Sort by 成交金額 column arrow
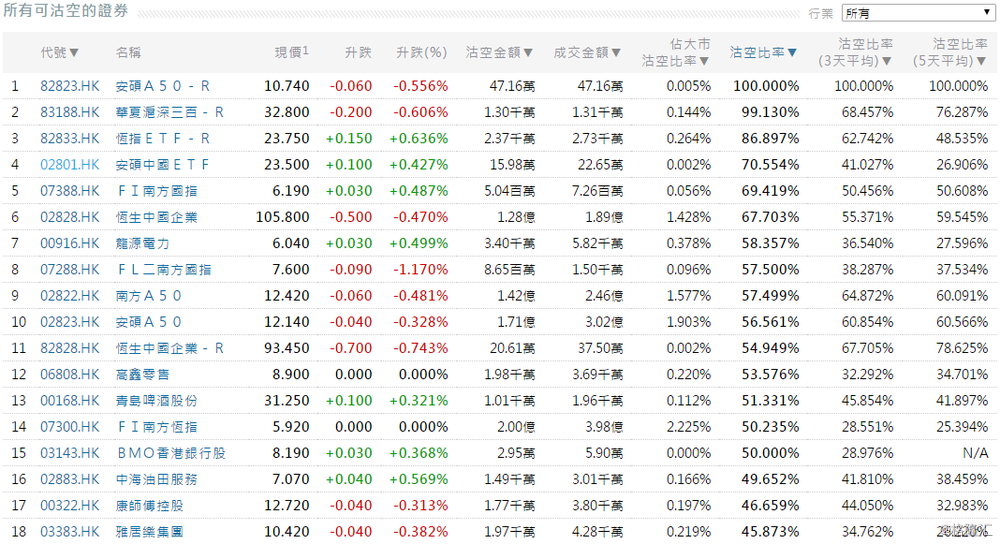Image resolution: width=1000 pixels, height=544 pixels. pyautogui.click(x=616, y=53)
